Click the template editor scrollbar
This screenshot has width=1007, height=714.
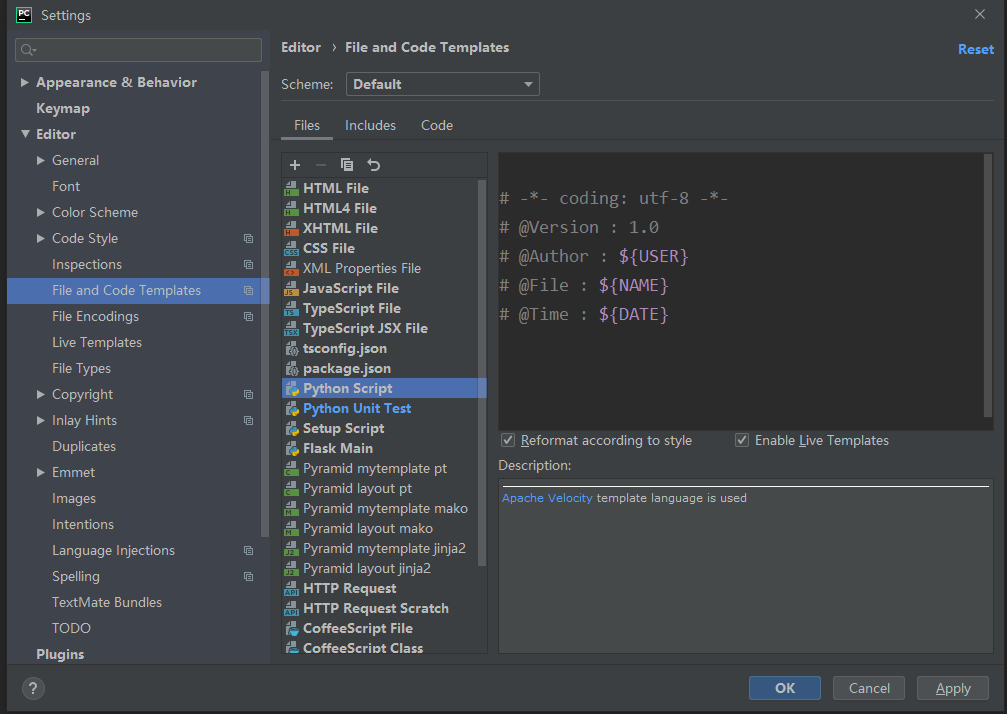pos(988,286)
